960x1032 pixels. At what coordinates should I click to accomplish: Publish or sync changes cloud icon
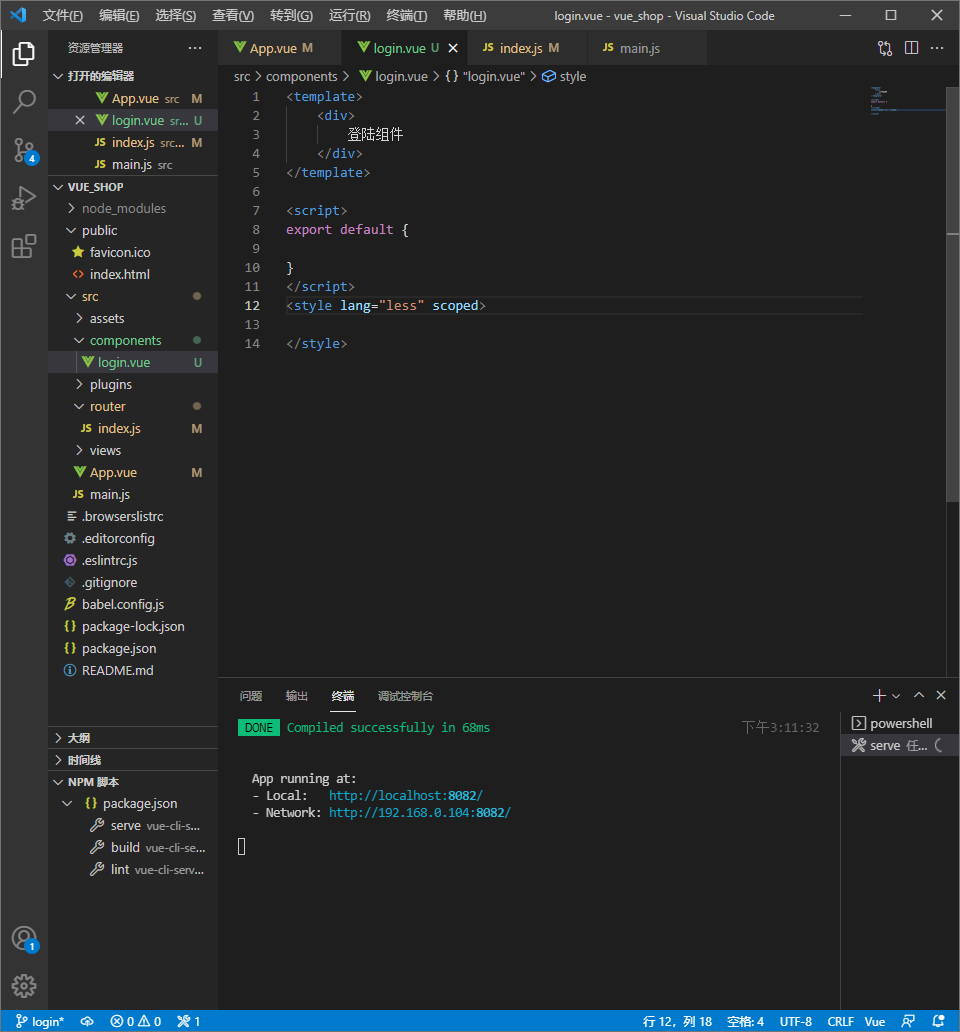click(x=87, y=1021)
